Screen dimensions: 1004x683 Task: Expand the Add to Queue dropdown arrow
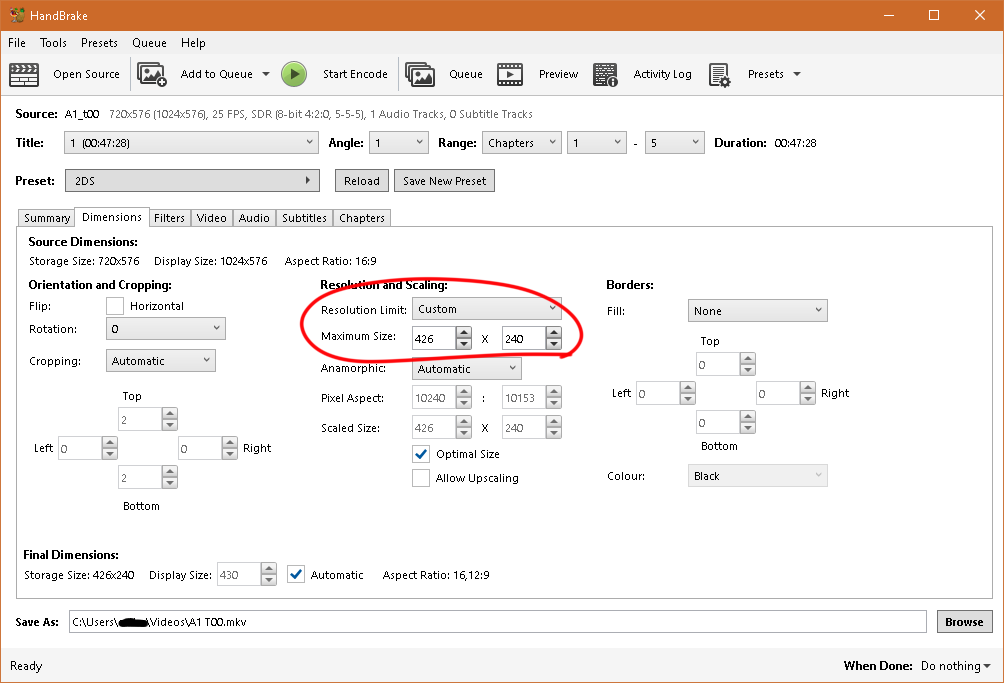[266, 74]
